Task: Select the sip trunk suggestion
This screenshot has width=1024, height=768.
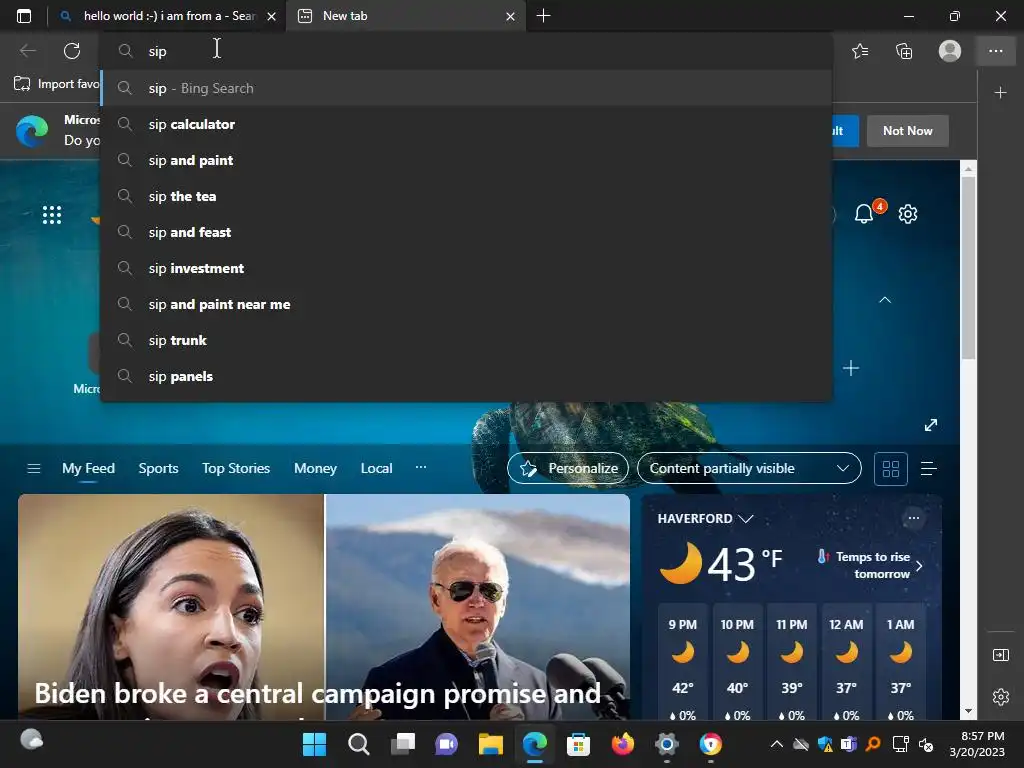Action: click(466, 340)
